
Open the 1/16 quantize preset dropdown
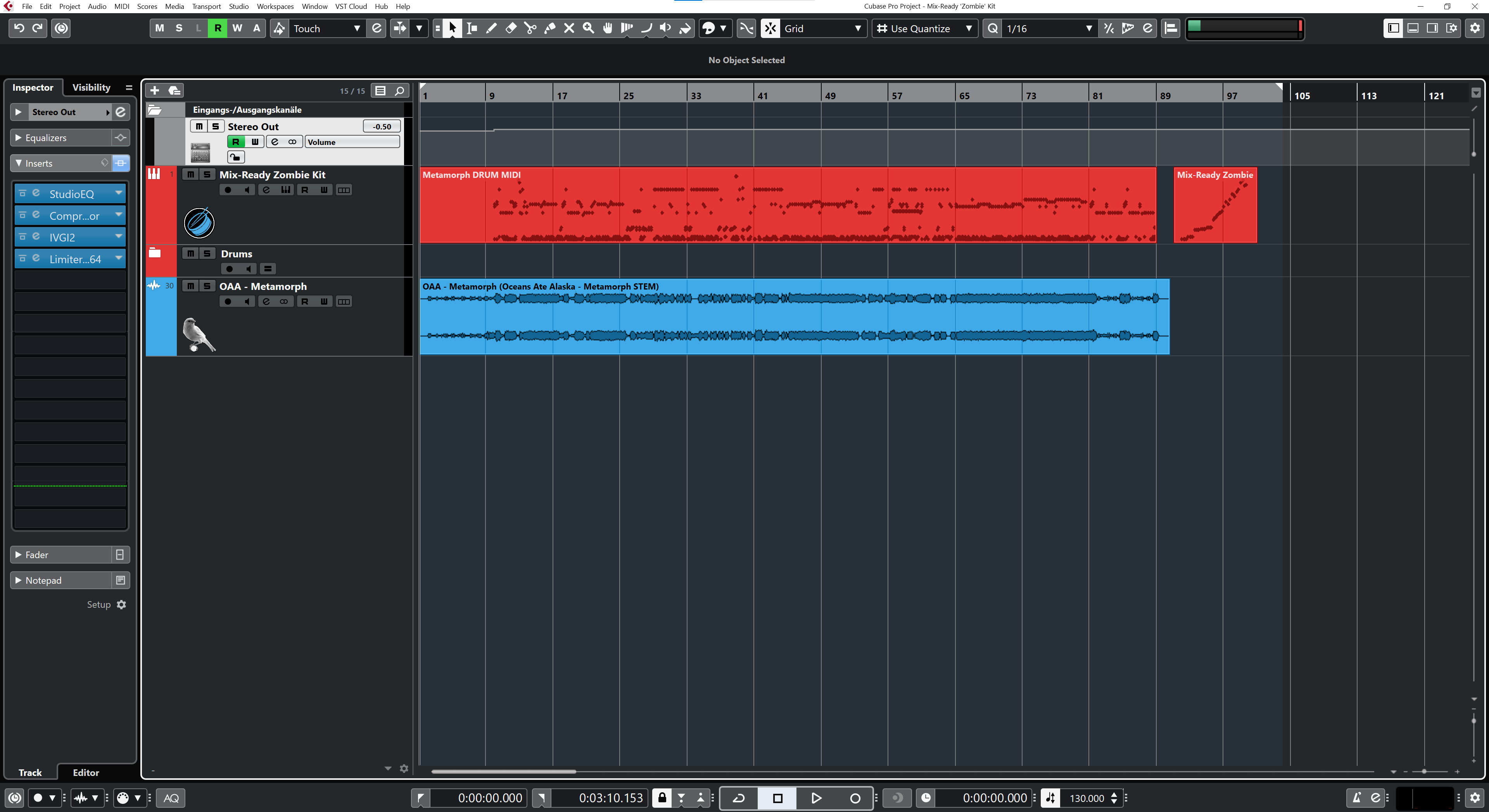tap(1088, 28)
